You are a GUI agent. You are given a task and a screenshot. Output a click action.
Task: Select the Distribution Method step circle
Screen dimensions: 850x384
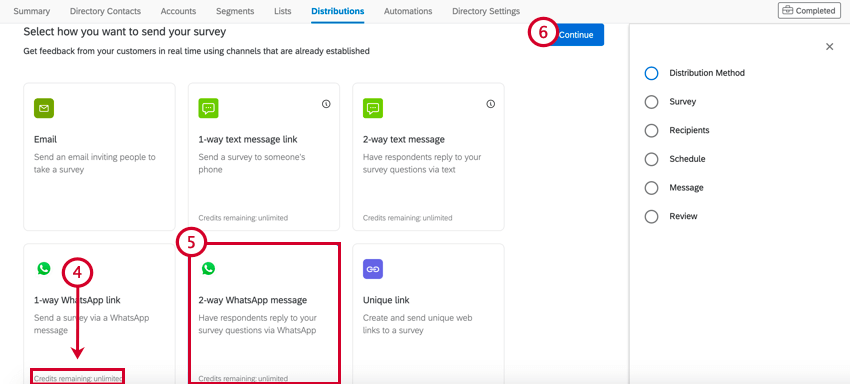pos(652,73)
